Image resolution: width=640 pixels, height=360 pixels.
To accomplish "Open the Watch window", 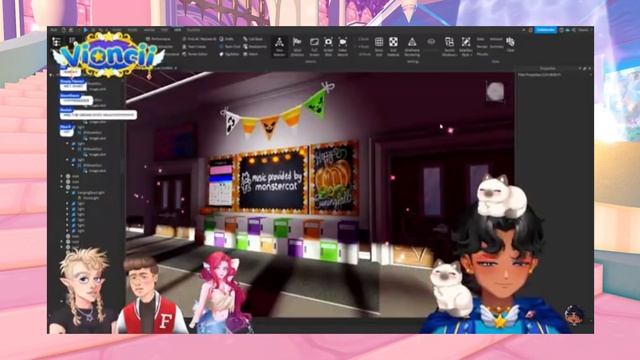I will pos(251,54).
